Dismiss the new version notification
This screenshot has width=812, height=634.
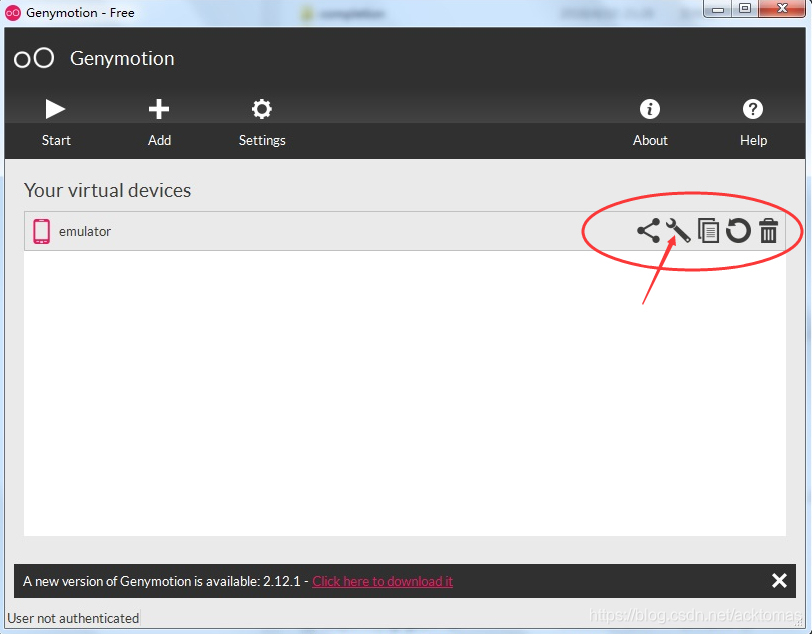pyautogui.click(x=779, y=581)
